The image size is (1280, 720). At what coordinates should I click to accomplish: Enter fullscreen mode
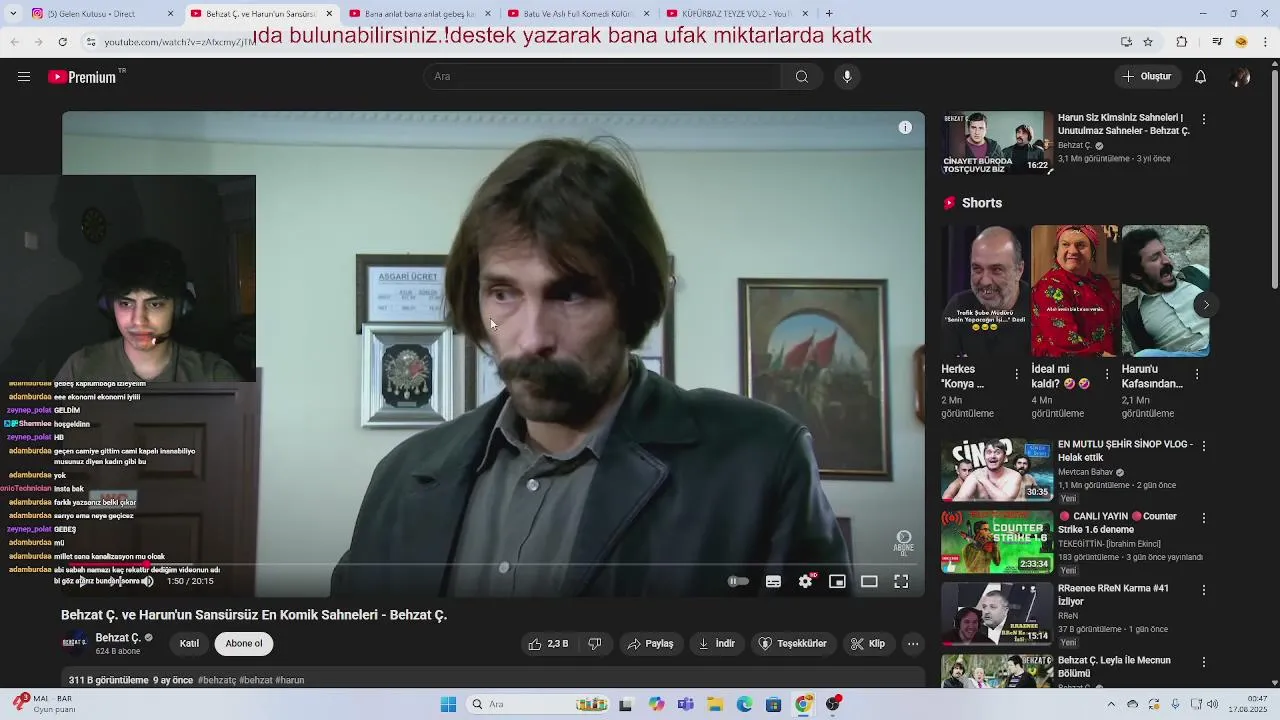[x=901, y=581]
